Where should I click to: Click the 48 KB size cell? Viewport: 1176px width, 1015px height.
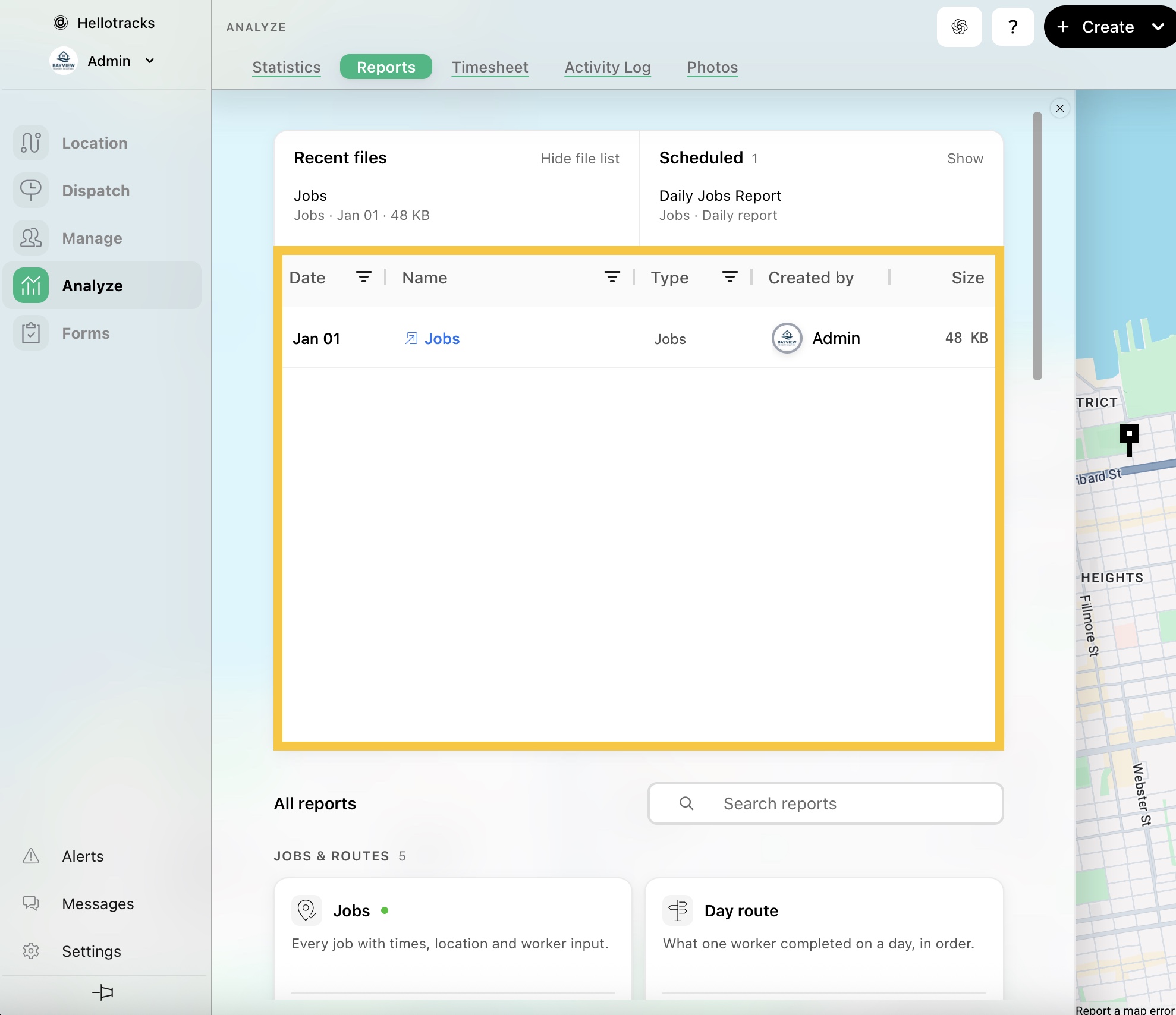tap(966, 338)
